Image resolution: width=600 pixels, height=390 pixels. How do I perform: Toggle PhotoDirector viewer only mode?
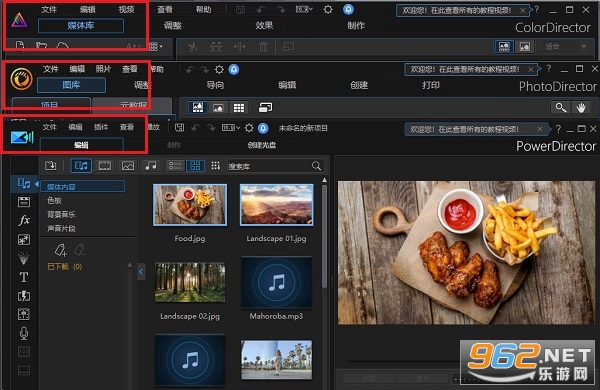pyautogui.click(x=218, y=108)
